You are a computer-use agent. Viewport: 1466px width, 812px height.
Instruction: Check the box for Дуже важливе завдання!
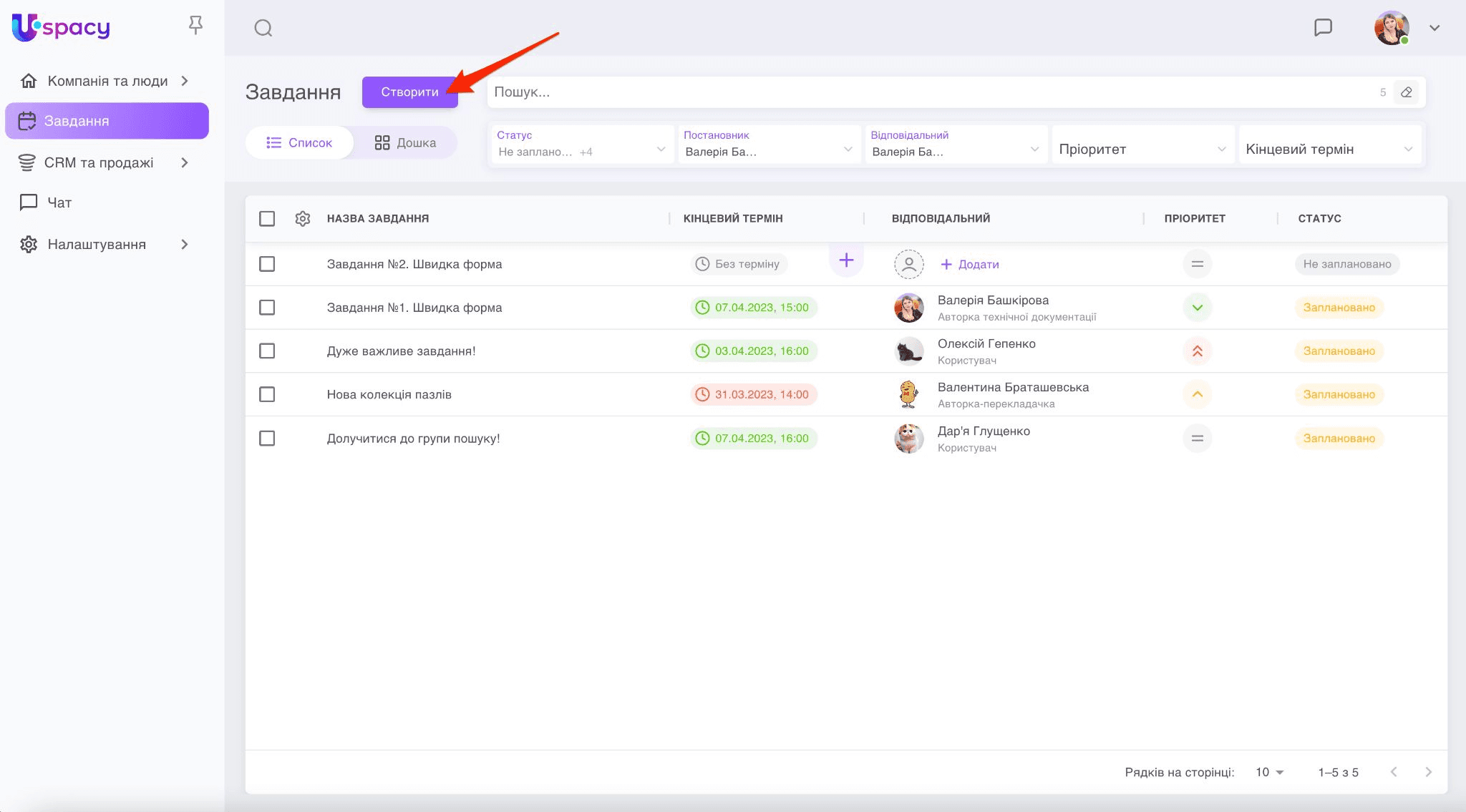[267, 351]
